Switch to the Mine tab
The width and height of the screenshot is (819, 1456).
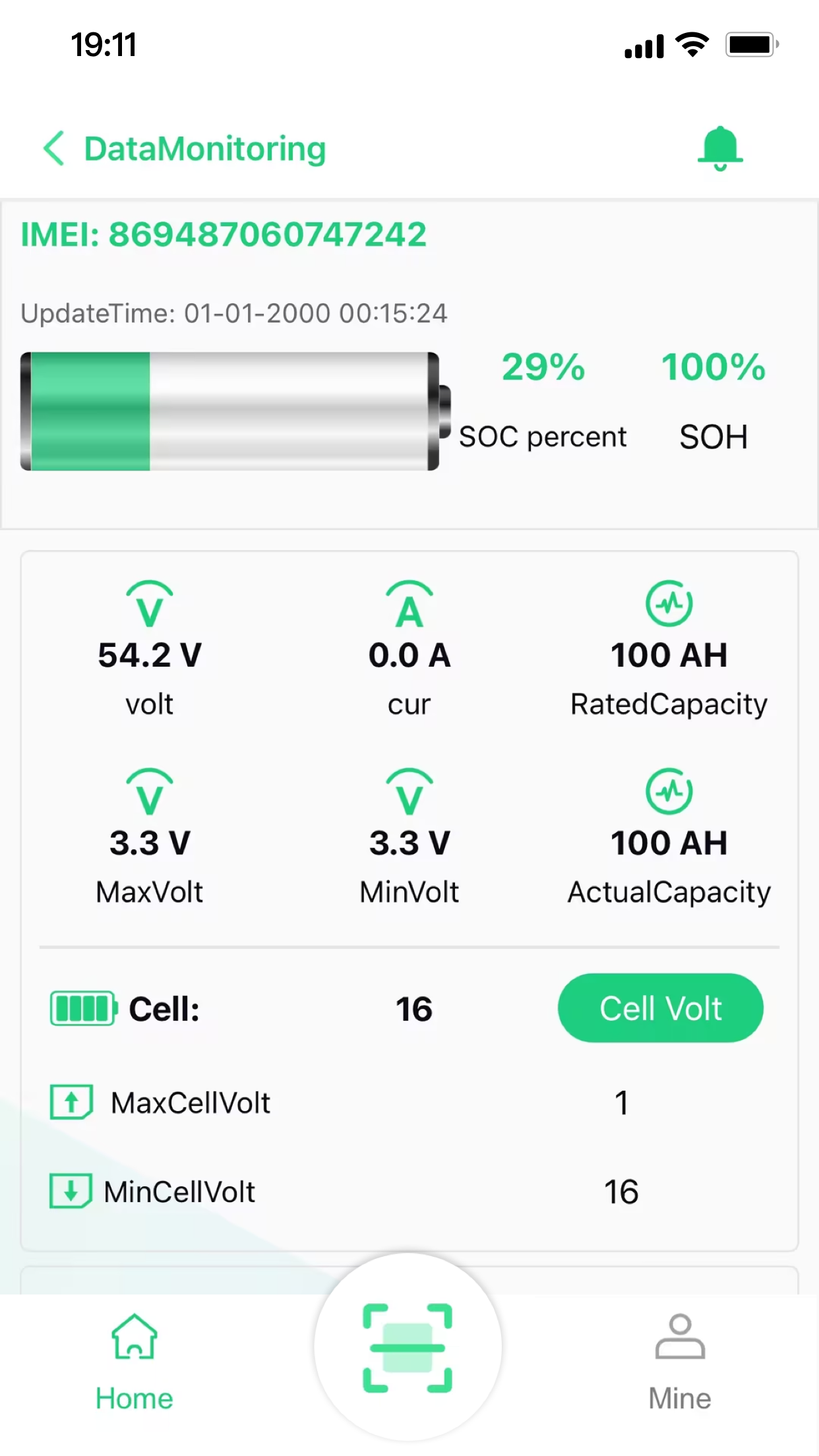(680, 1361)
